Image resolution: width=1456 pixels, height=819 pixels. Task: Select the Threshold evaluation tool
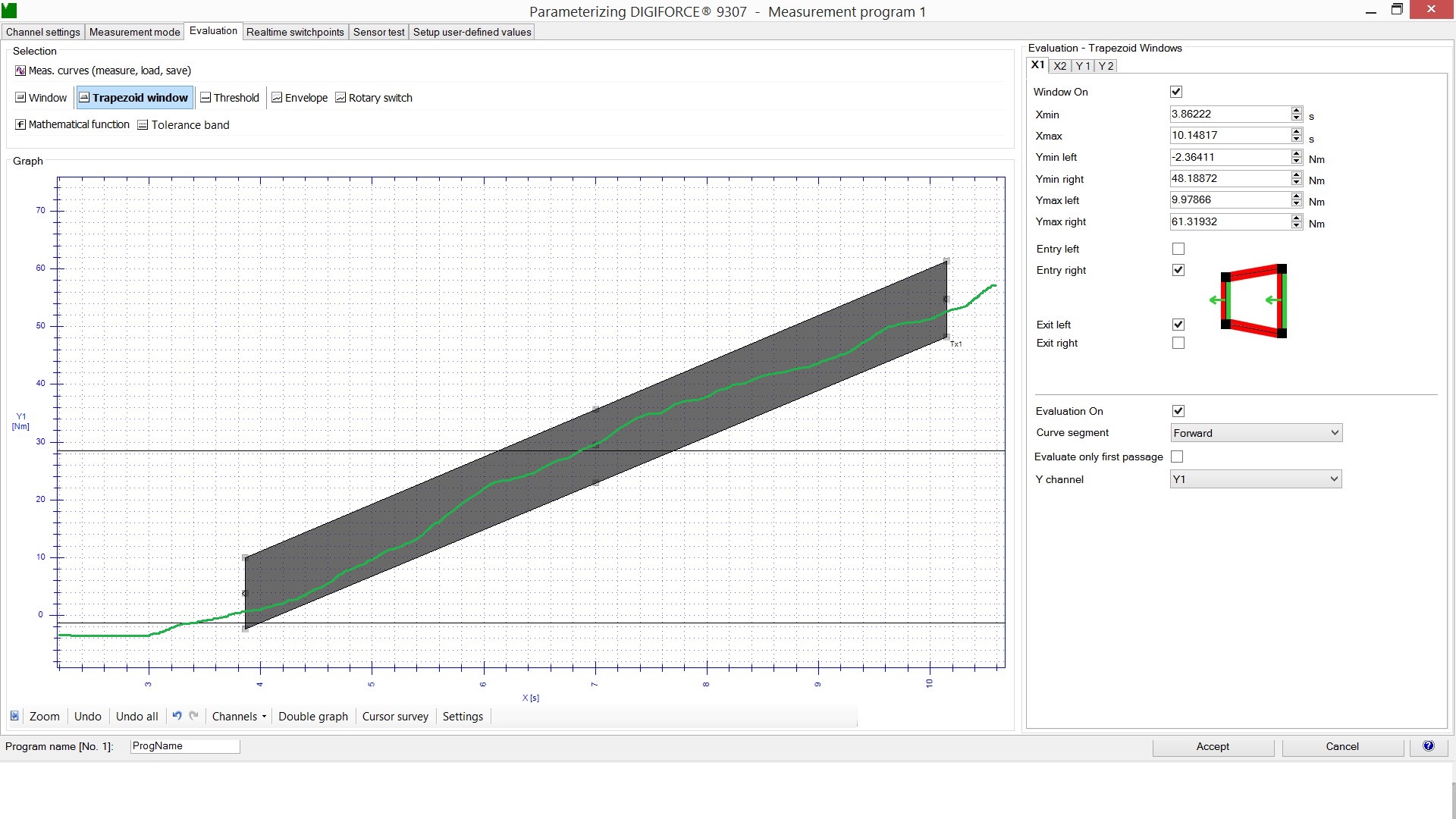(x=229, y=98)
